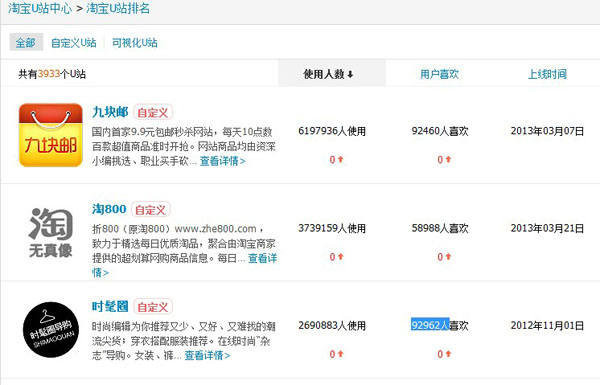
Task: Open the 淘800 title link
Action: click(109, 209)
